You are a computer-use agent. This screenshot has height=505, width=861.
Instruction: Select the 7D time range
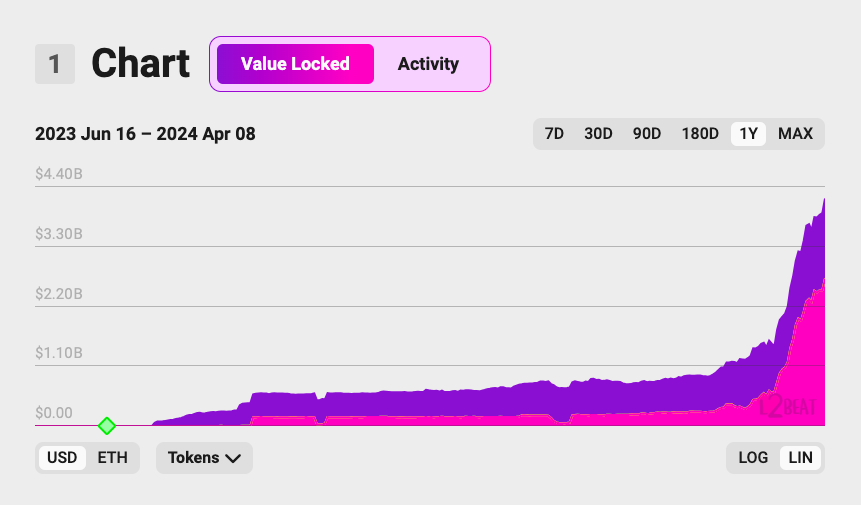(x=554, y=133)
